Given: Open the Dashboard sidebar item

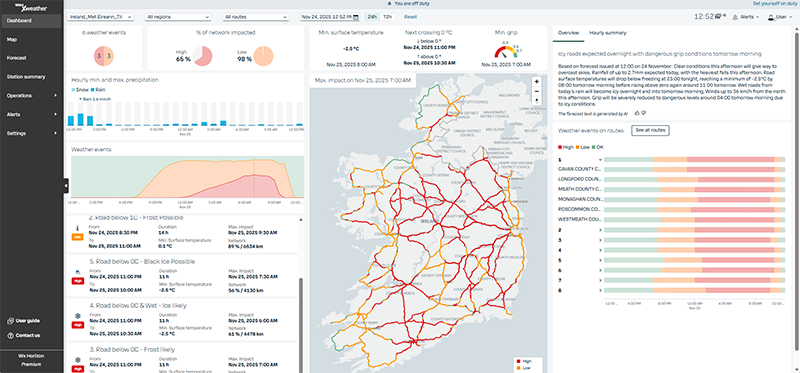Looking at the screenshot, I should pos(32,21).
